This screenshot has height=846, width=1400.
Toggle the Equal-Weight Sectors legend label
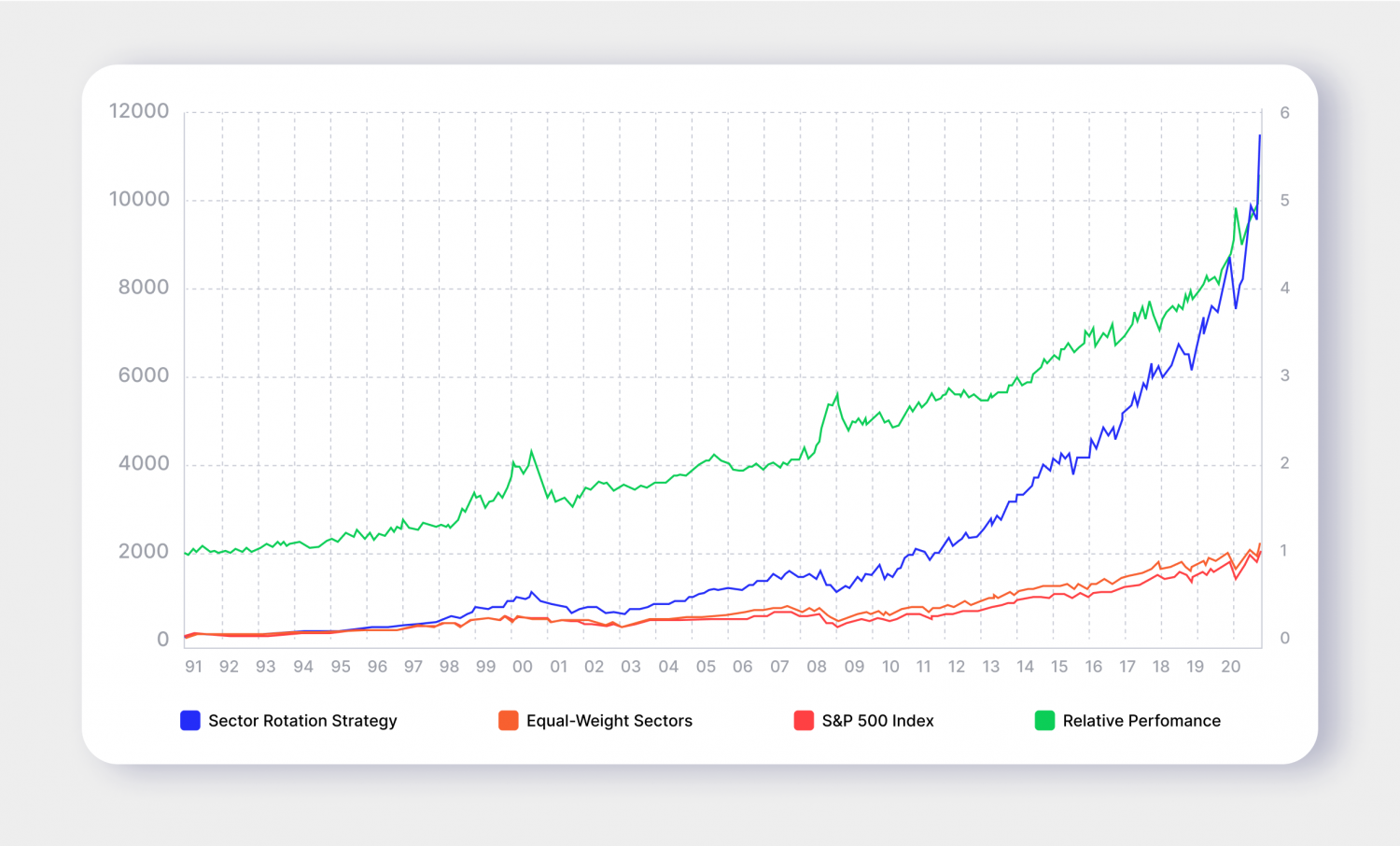pos(609,721)
